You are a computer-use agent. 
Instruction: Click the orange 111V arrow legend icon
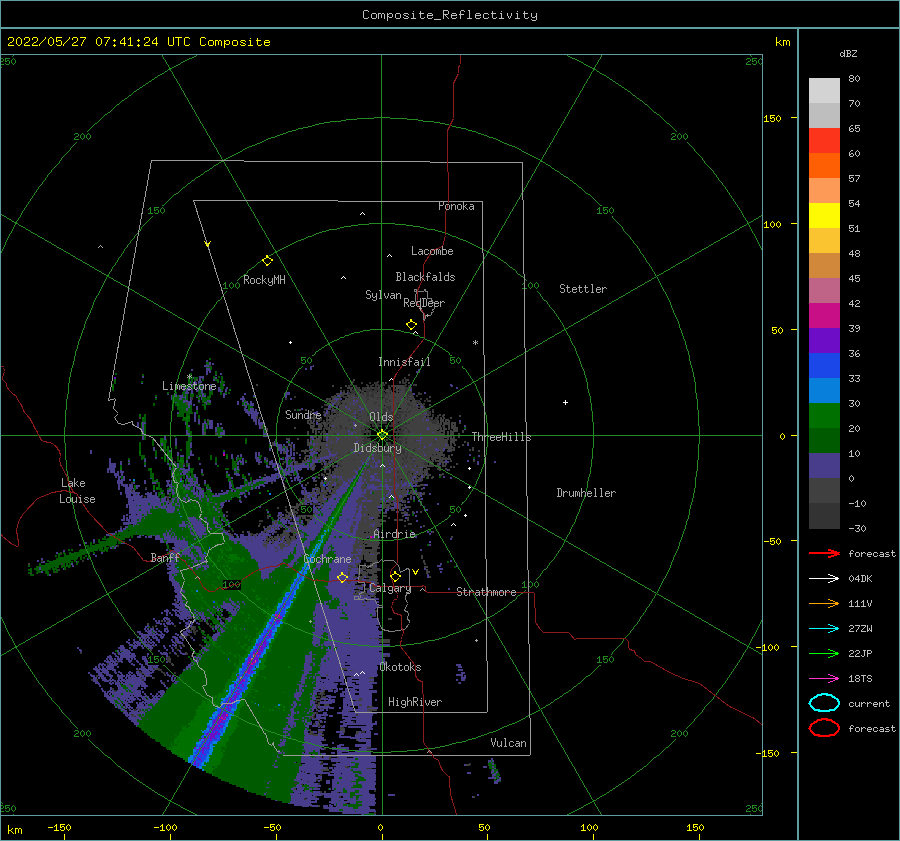824,603
